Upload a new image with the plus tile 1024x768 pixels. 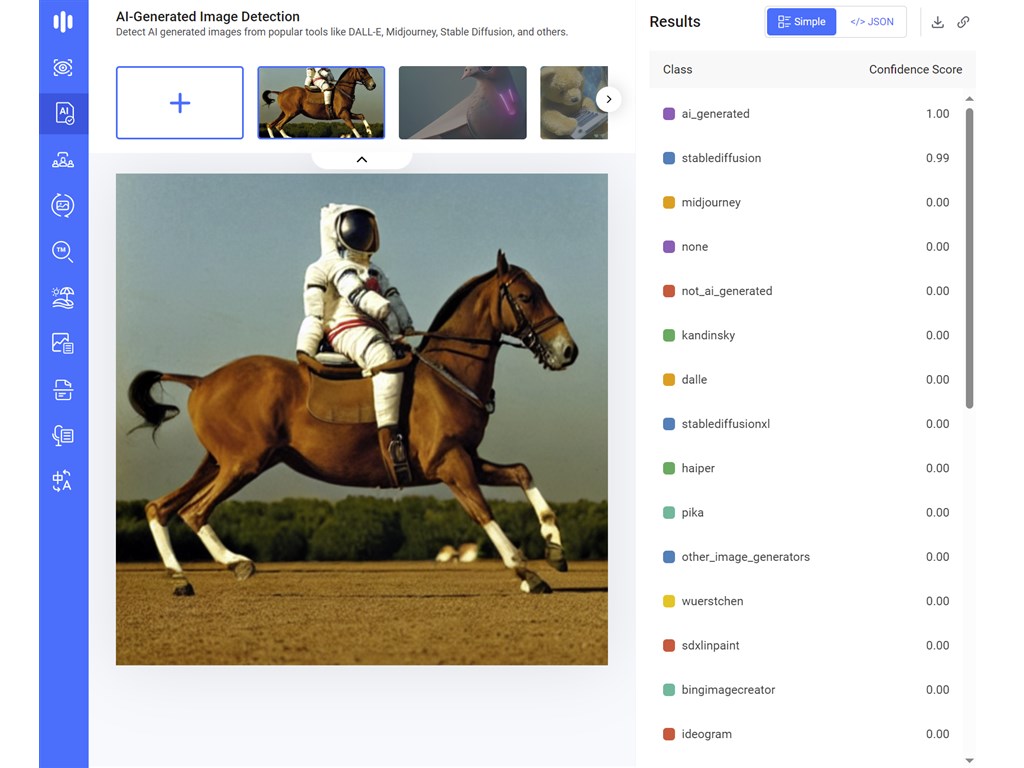tap(179, 101)
